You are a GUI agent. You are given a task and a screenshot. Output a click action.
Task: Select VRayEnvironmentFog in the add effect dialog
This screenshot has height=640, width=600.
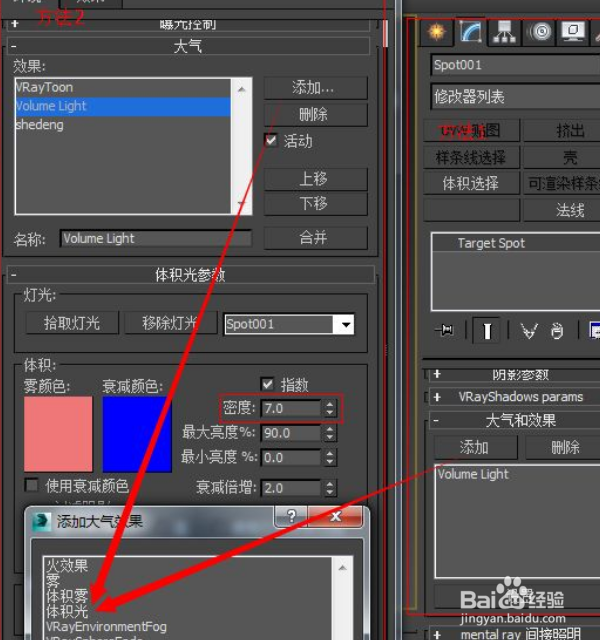pyautogui.click(x=106, y=627)
